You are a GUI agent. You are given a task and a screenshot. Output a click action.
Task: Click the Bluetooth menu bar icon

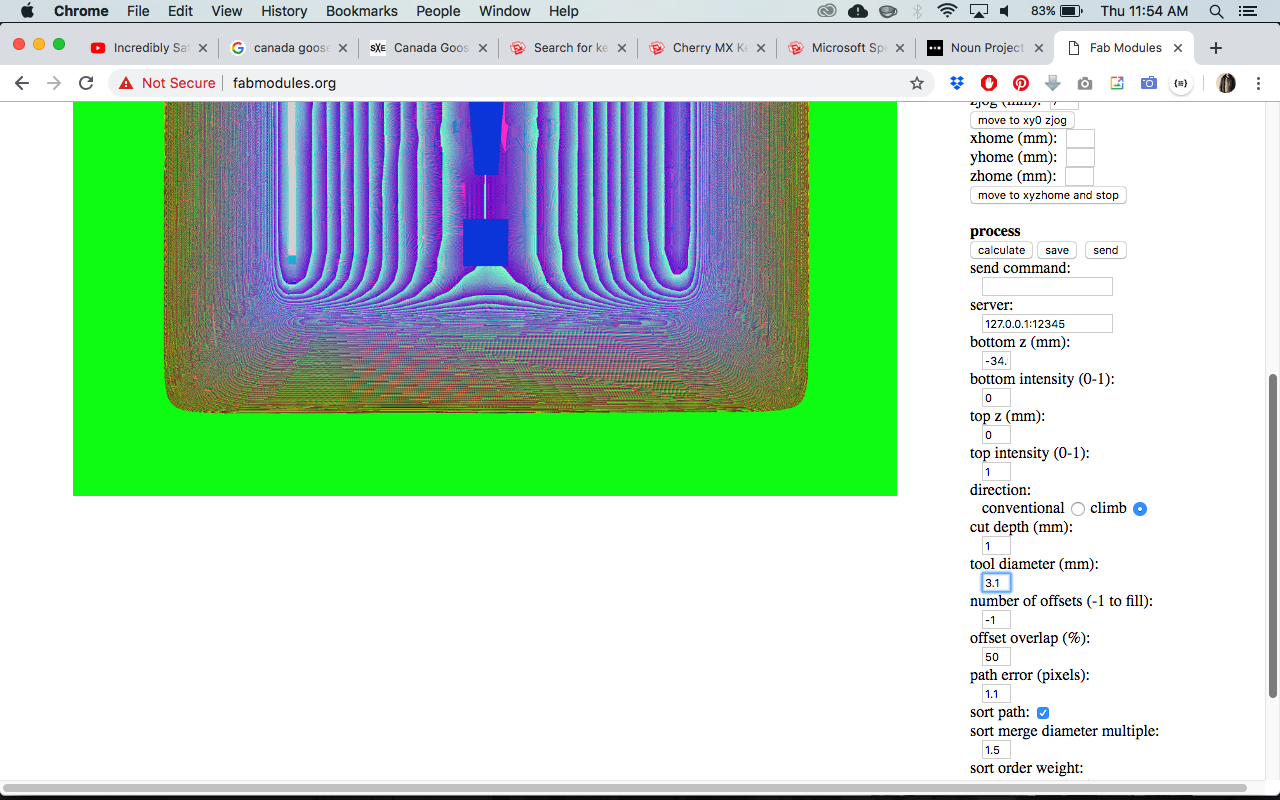[x=917, y=11]
